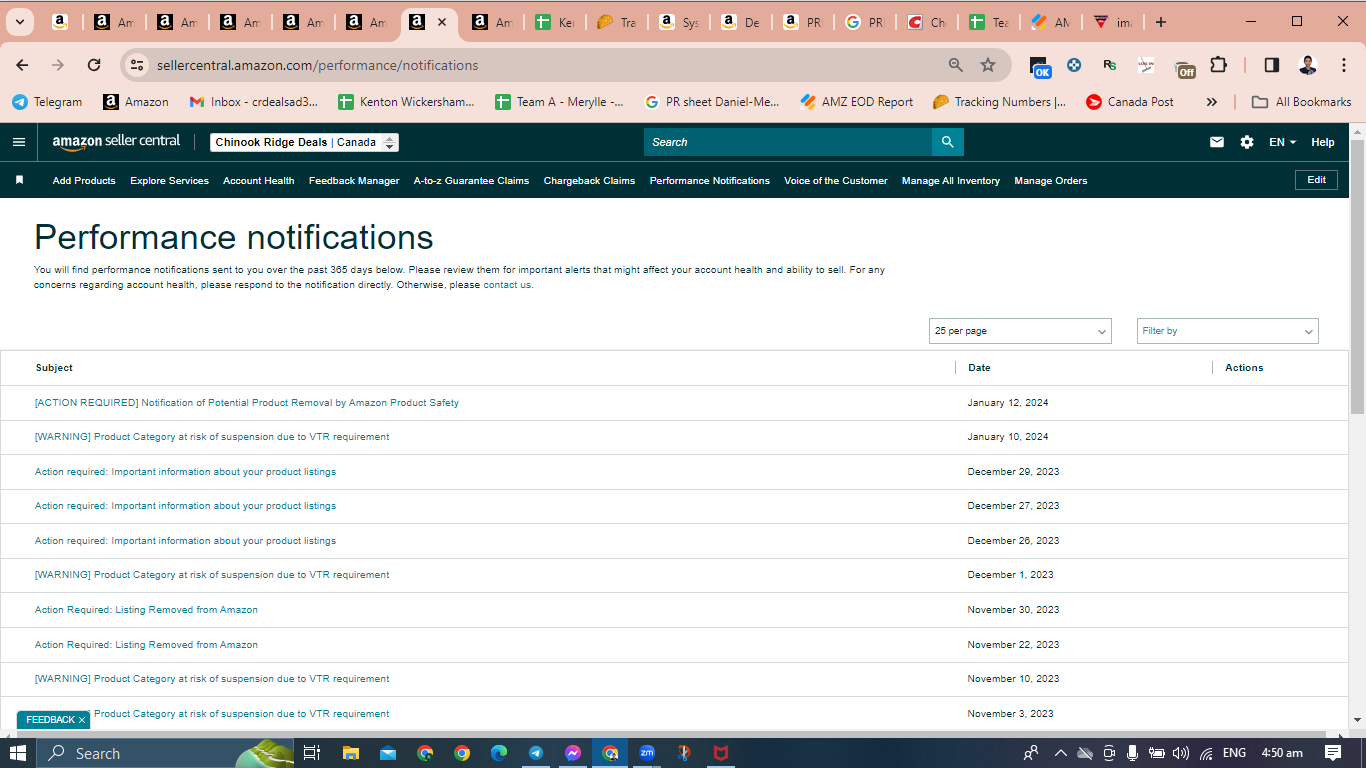Bookmark this page with the star icon
This screenshot has width=1366, height=768.
(988, 65)
